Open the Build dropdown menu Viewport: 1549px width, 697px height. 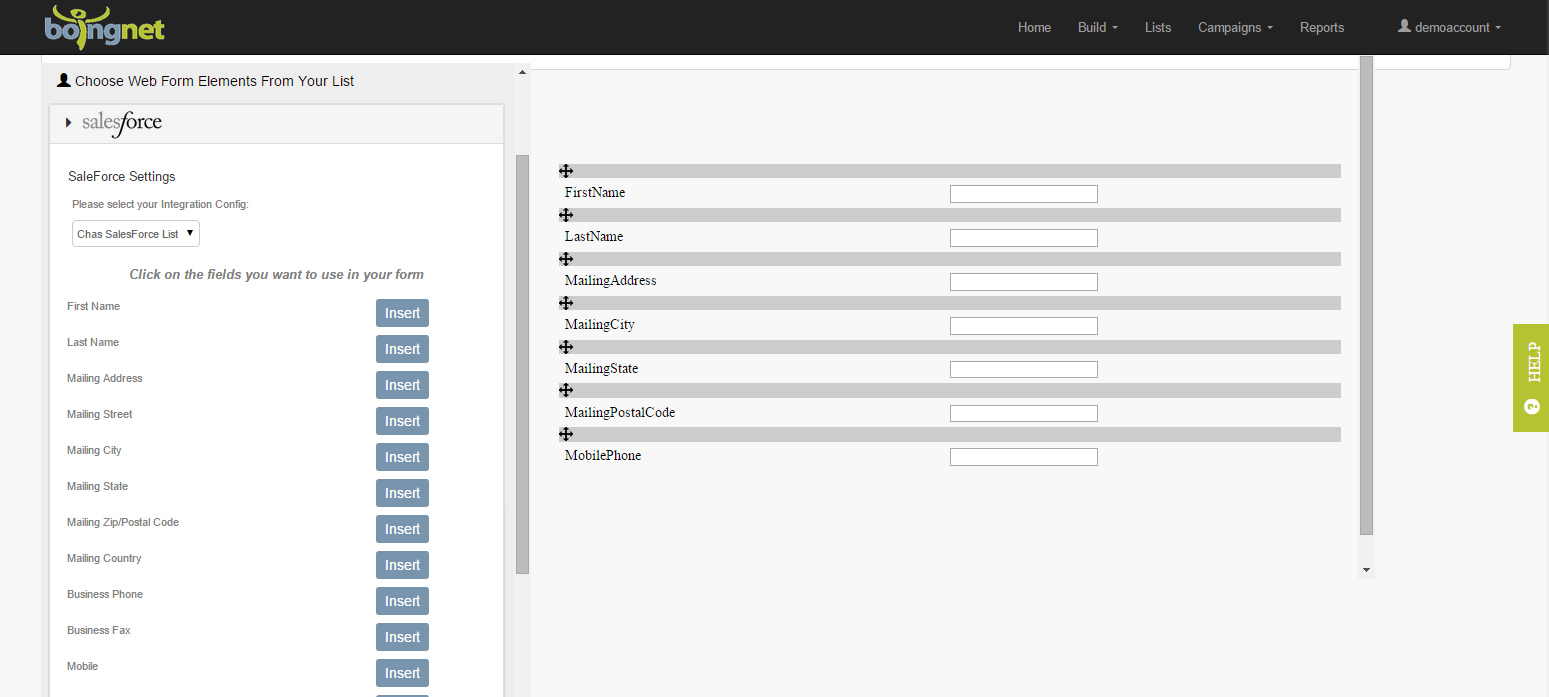(1097, 27)
